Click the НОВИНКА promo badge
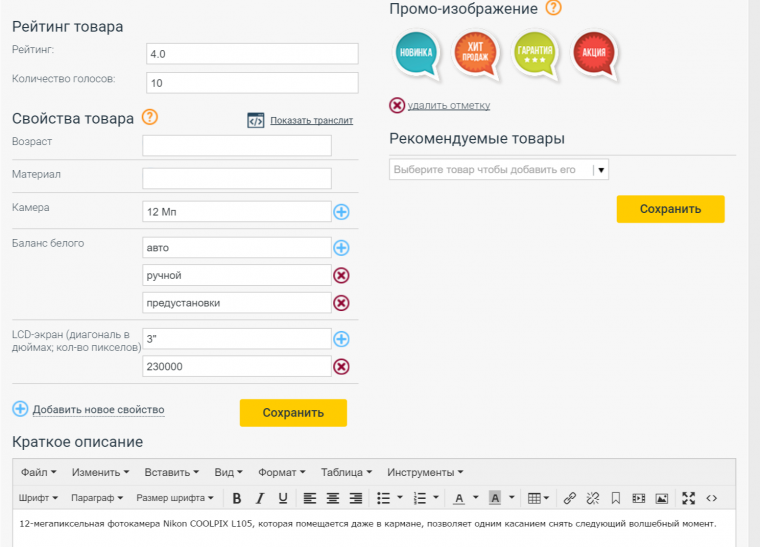The width and height of the screenshot is (760, 547). point(417,54)
